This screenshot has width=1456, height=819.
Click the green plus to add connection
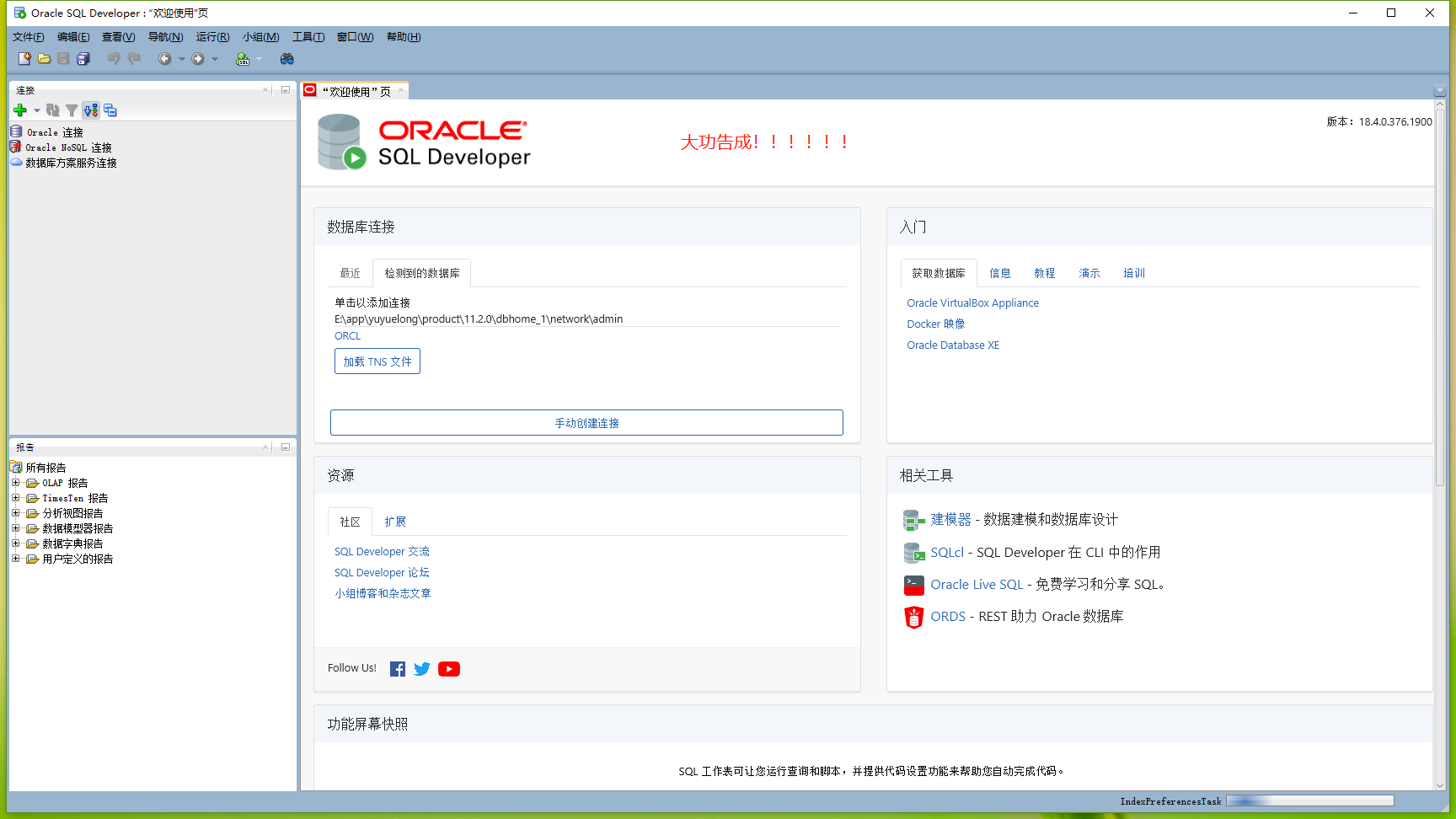[x=19, y=110]
